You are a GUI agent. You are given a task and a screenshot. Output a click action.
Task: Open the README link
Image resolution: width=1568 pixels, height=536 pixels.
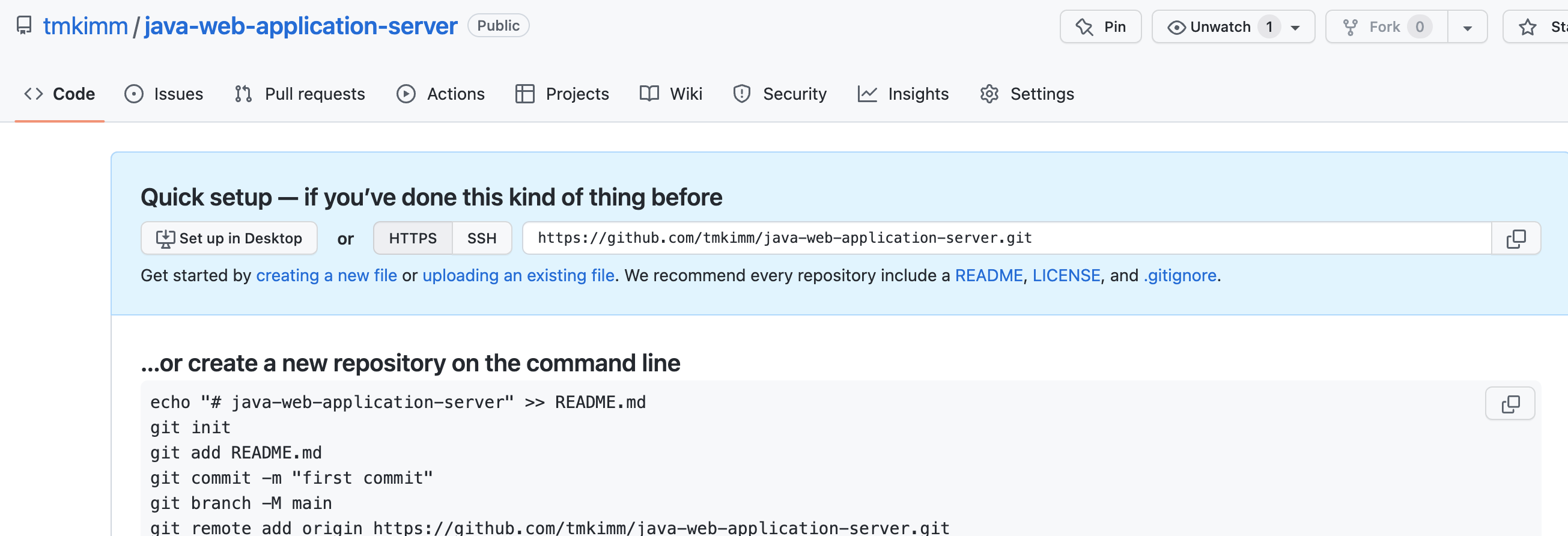click(988, 275)
